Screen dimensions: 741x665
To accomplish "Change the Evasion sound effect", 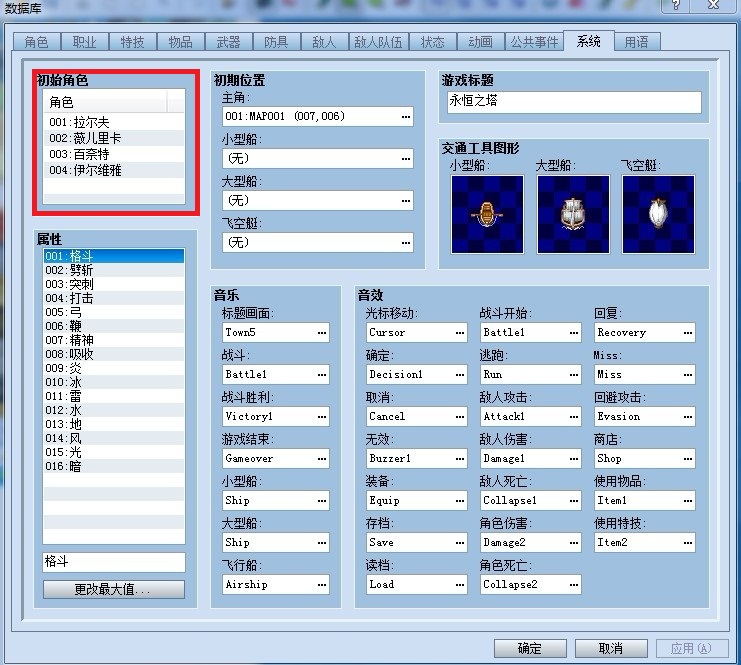I will [x=645, y=416].
